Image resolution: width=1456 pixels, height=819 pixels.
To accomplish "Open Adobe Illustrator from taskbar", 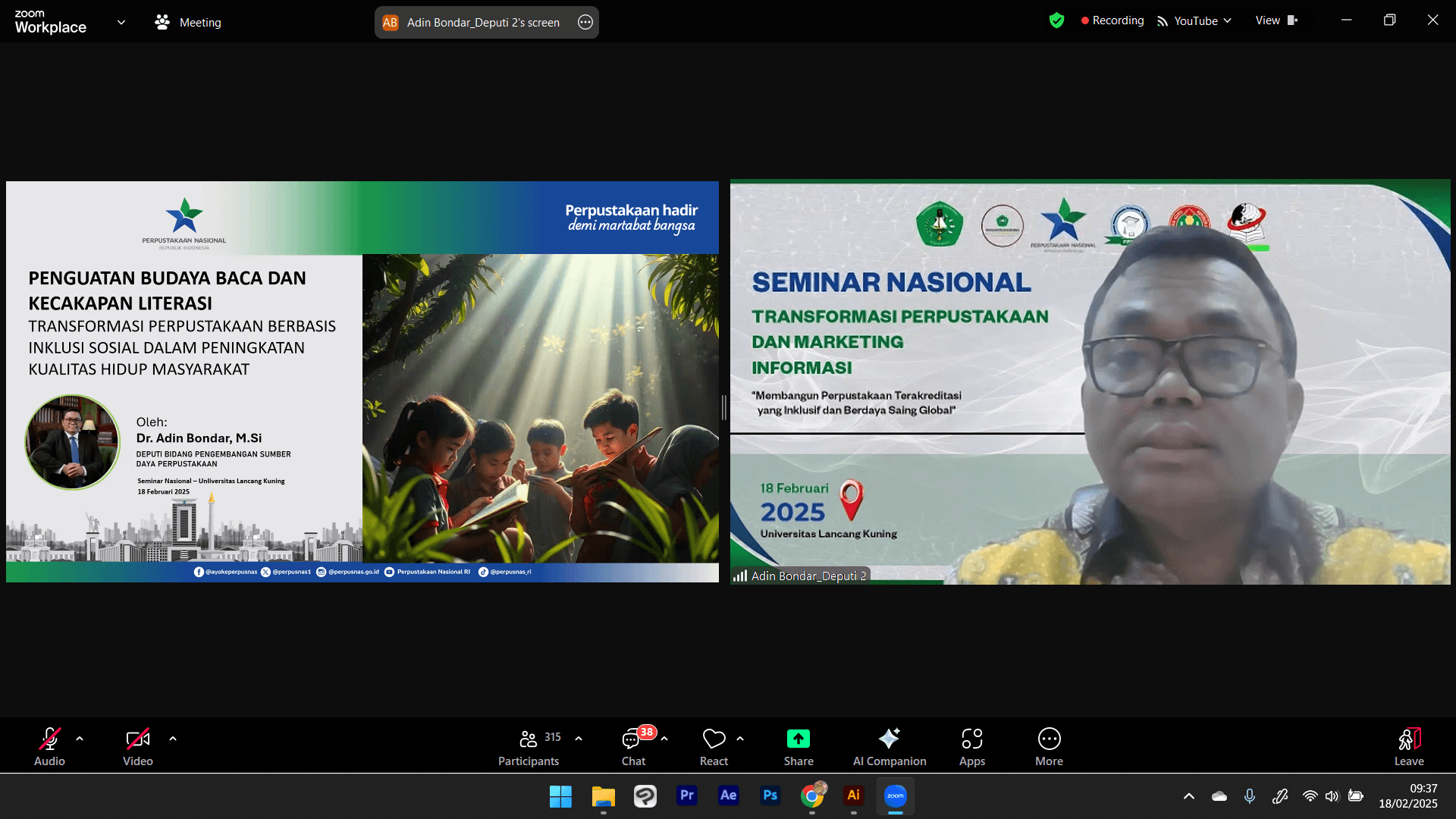I will [853, 795].
